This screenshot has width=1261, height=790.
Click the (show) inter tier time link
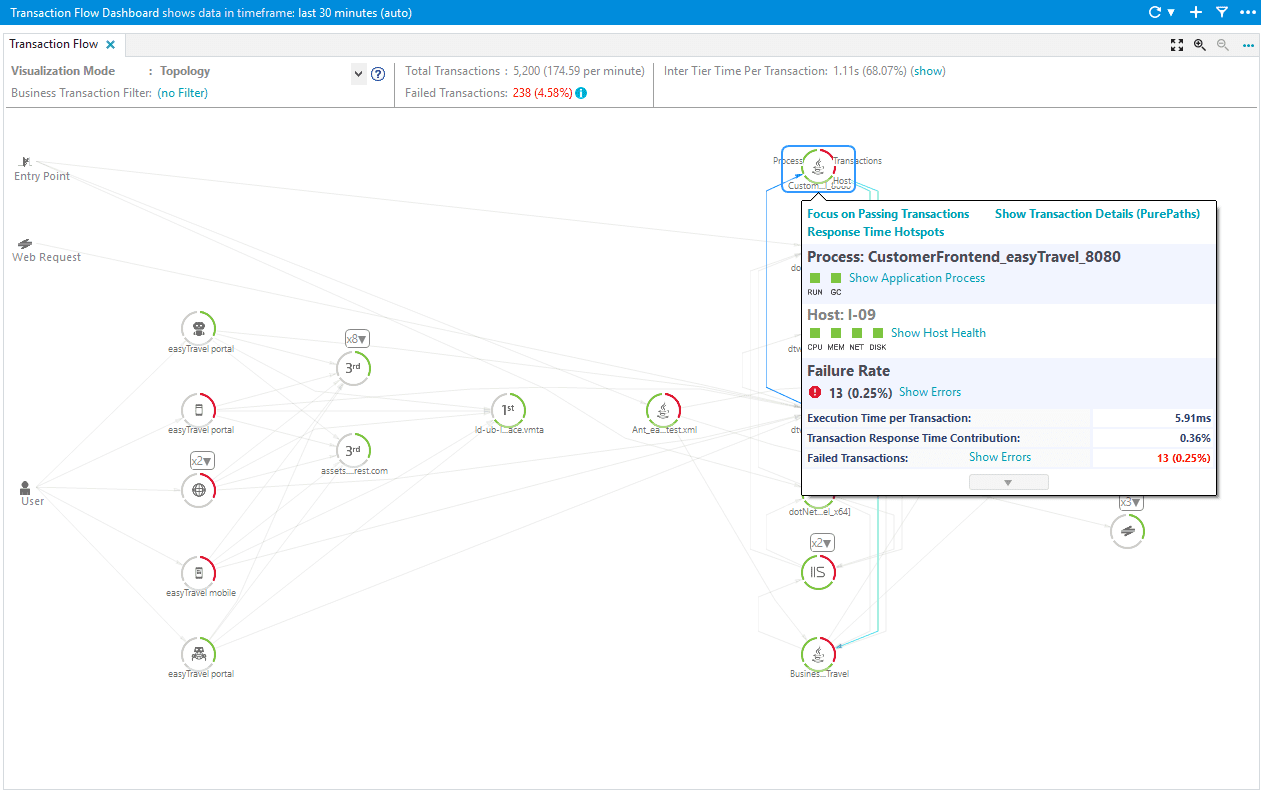click(x=928, y=71)
